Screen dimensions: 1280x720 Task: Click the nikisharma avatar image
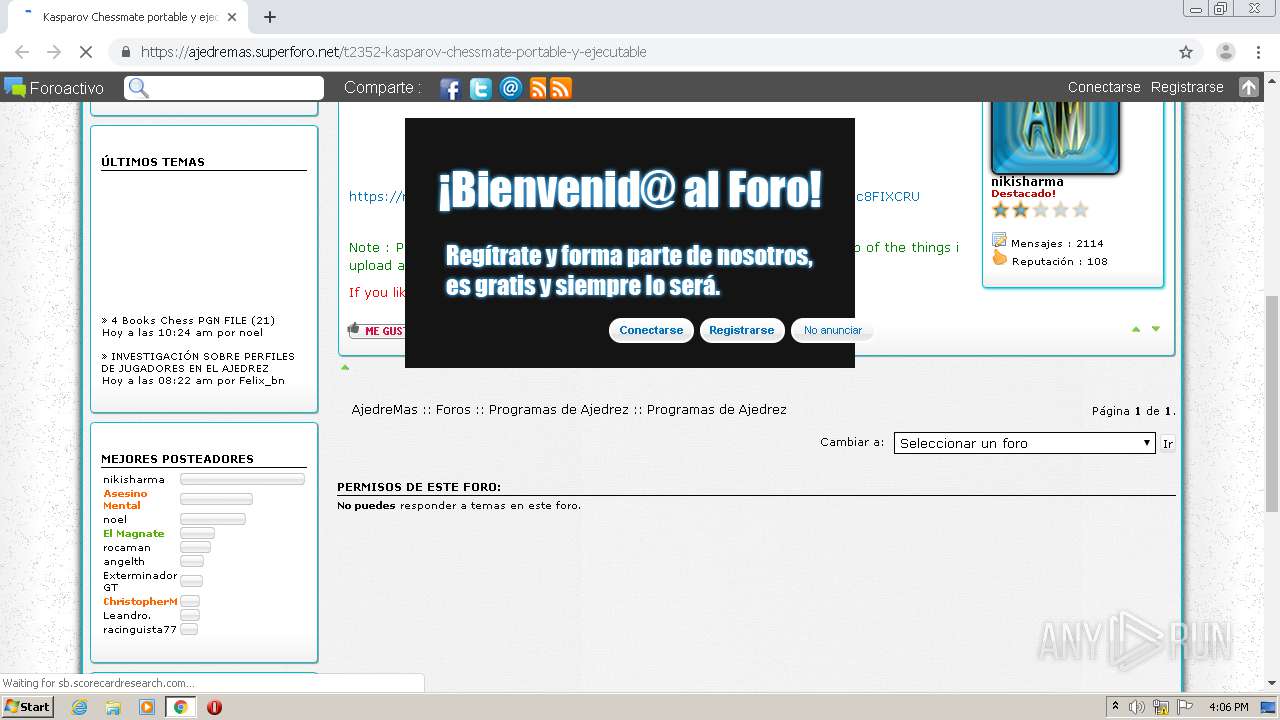[x=1055, y=138]
